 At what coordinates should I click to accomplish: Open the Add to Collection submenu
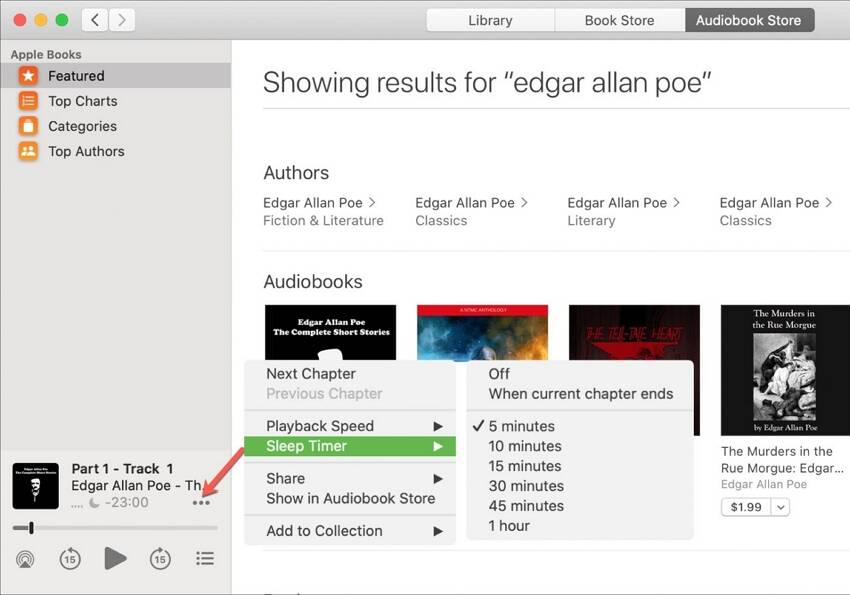click(x=350, y=531)
